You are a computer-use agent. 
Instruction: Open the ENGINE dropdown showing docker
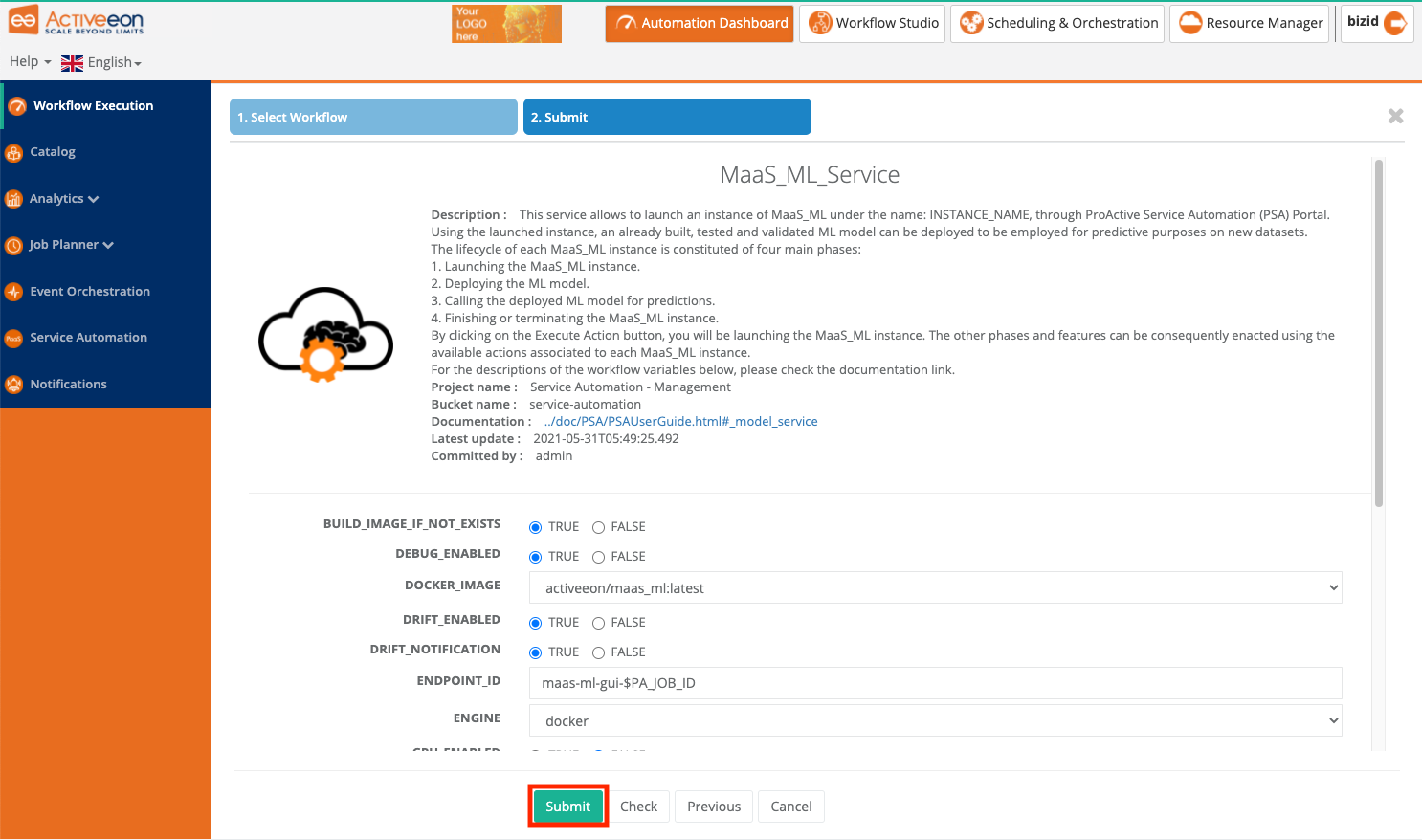(x=935, y=720)
